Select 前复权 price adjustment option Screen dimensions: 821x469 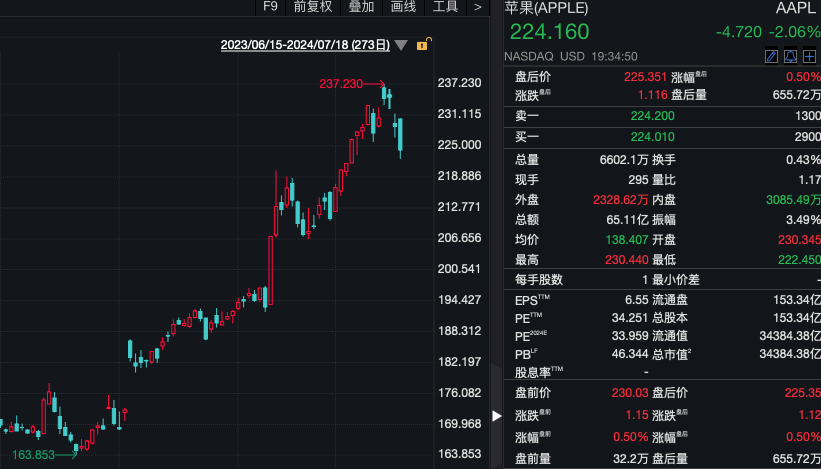click(x=313, y=7)
